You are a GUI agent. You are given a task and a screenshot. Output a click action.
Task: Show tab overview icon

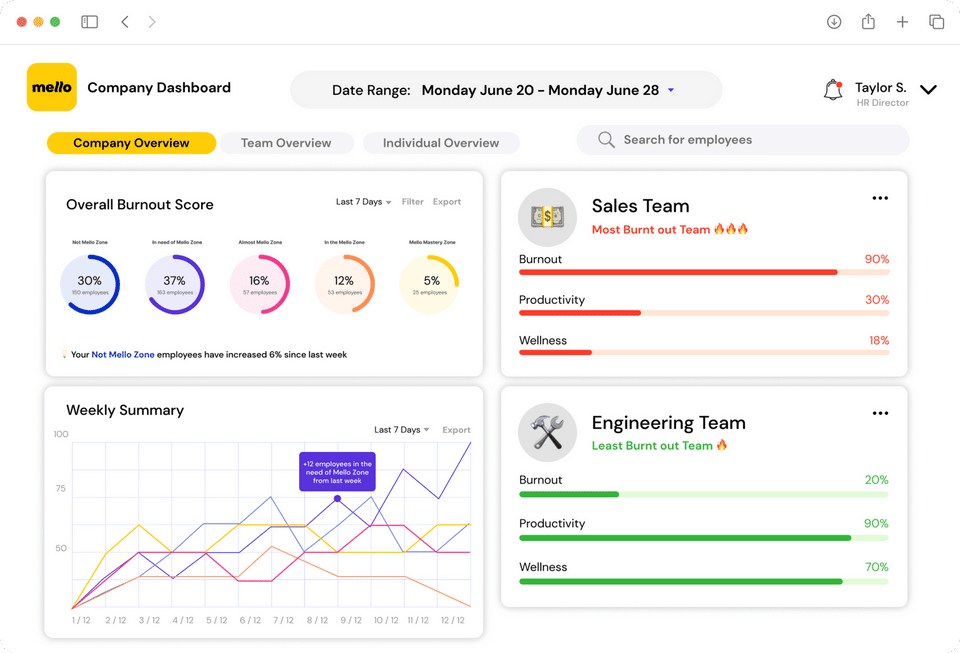tap(937, 22)
